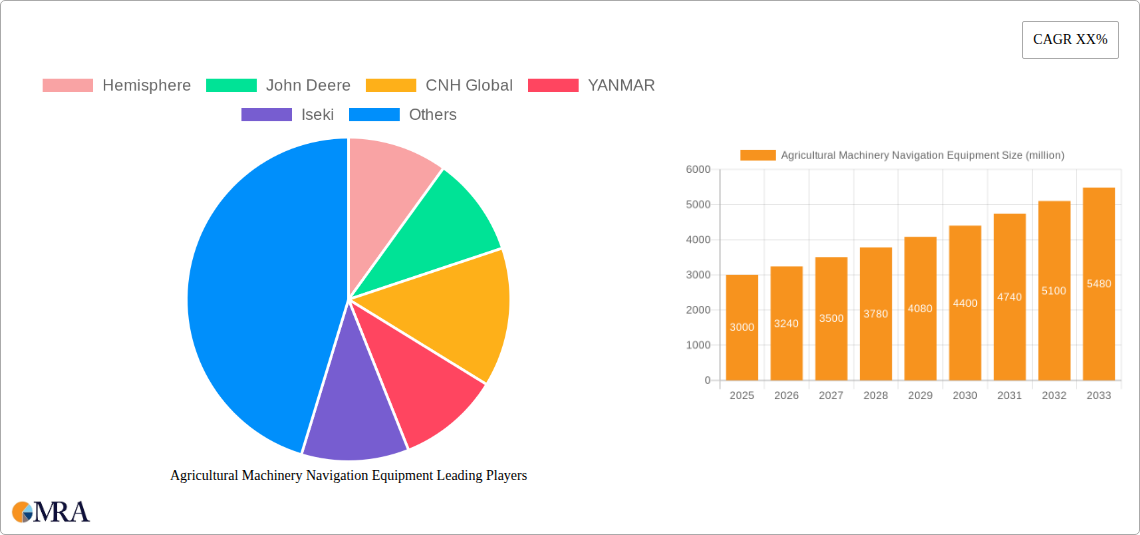This screenshot has width=1140, height=535.
Task: Click the 5000 y-axis label
Action: [698, 204]
